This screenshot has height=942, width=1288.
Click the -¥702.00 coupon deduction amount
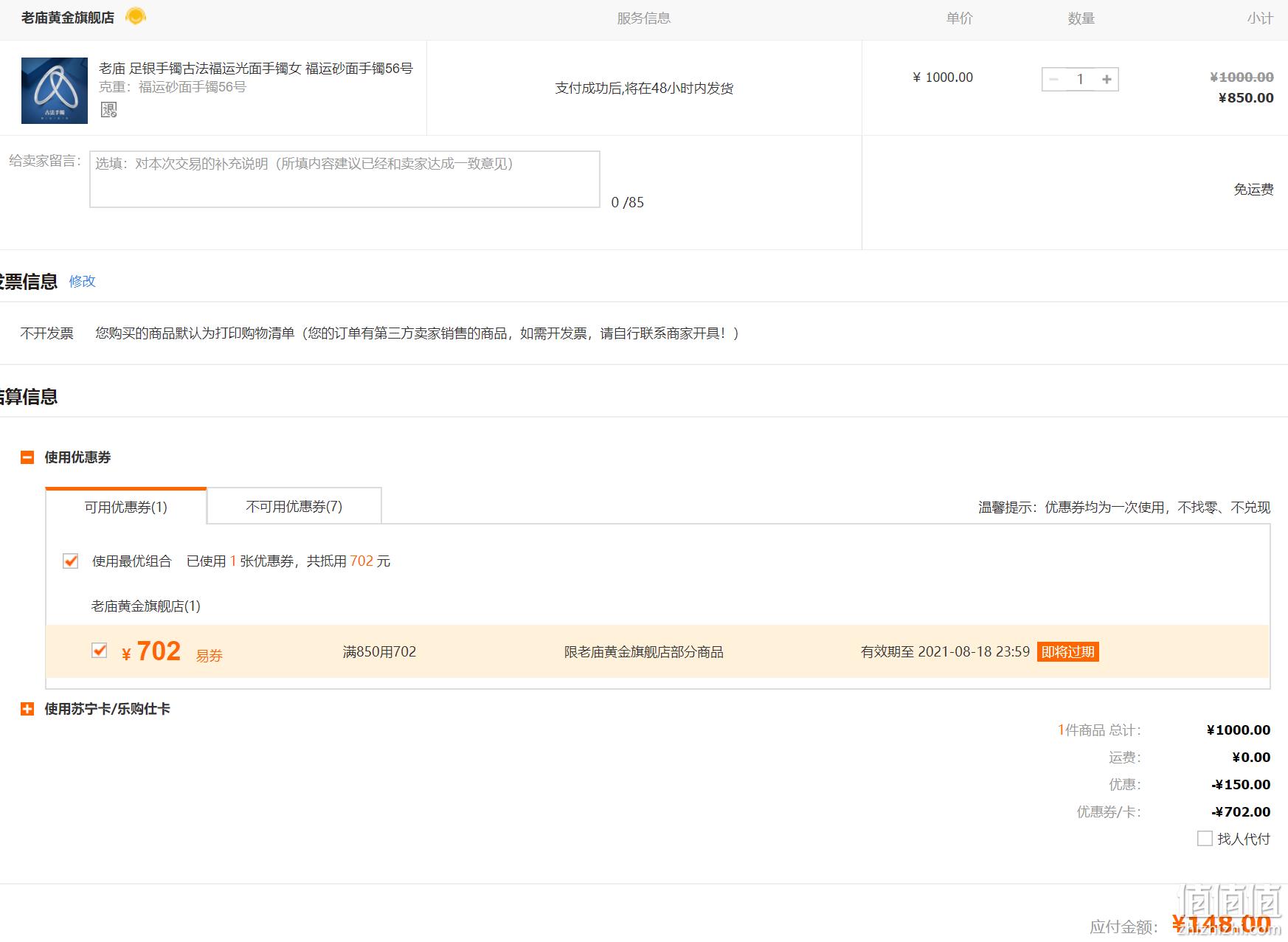point(1241,812)
